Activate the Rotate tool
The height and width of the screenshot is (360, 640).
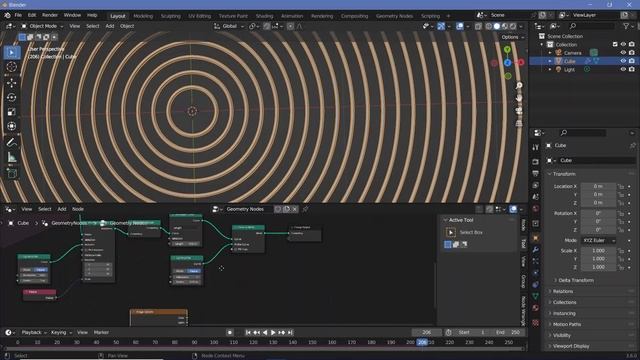click(12, 97)
